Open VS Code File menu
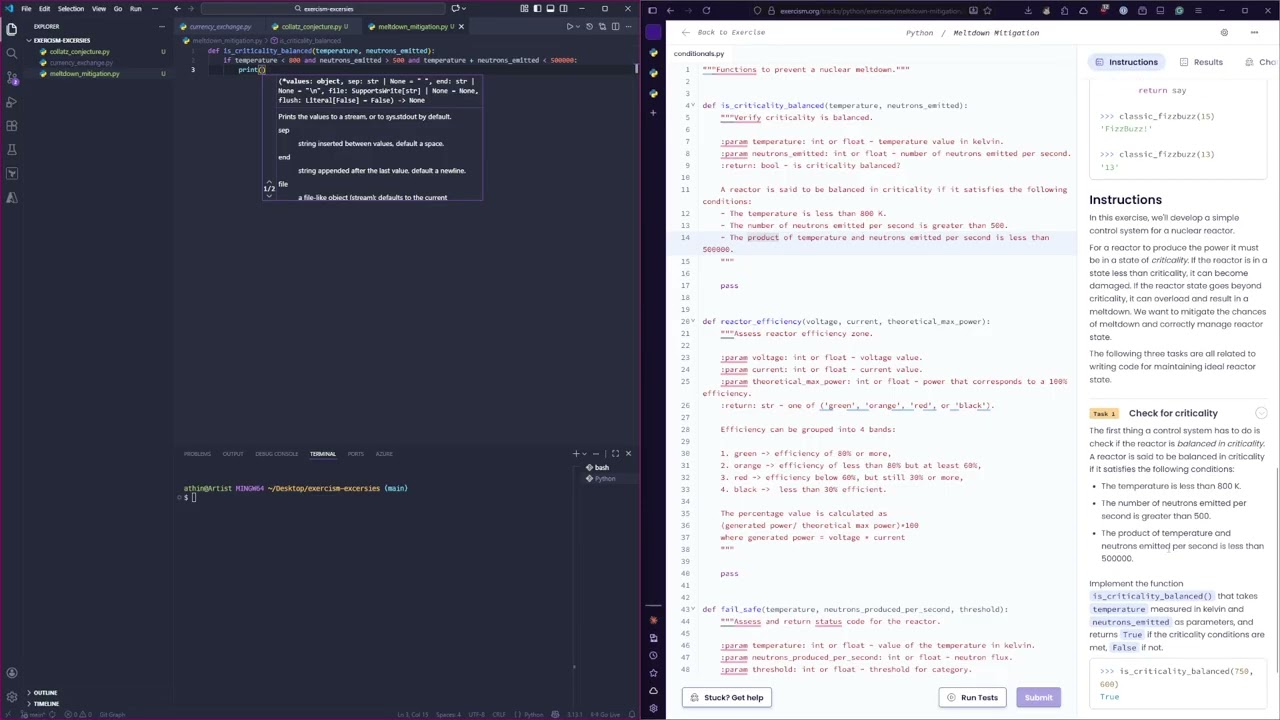 coord(27,9)
